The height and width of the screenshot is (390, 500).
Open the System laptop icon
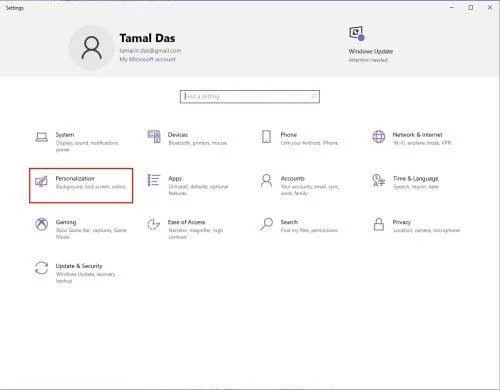41,137
